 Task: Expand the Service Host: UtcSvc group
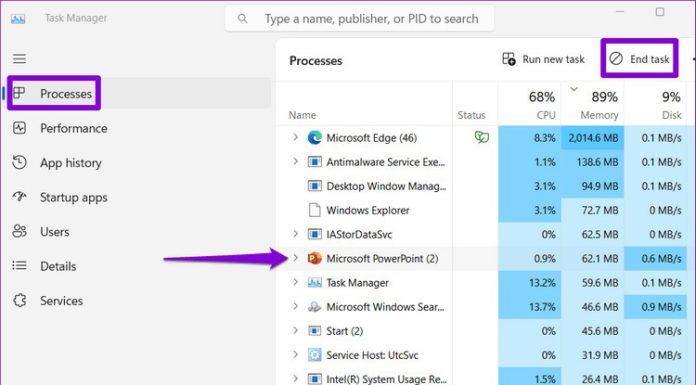(295, 354)
